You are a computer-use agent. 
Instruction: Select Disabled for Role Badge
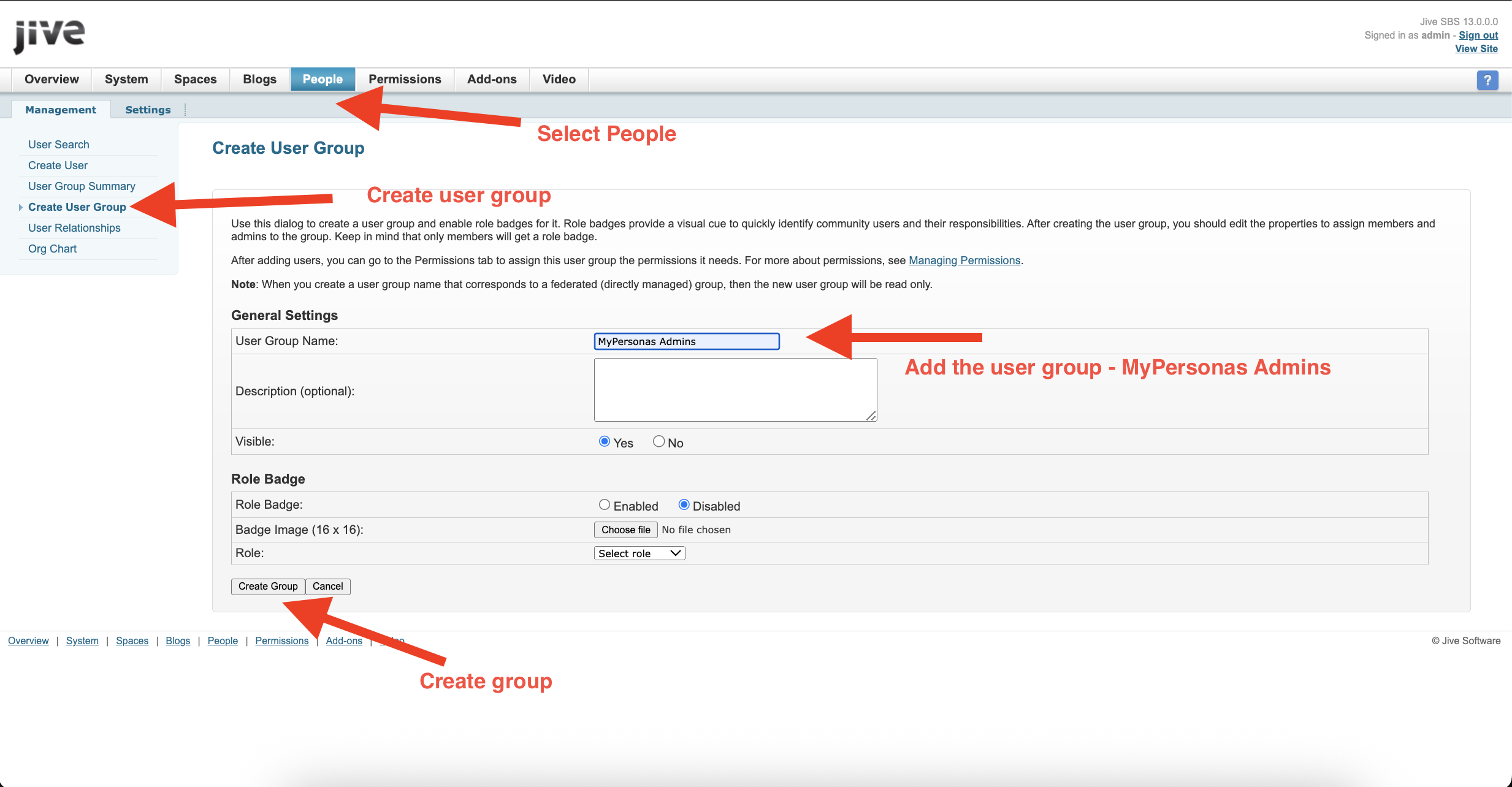coord(684,505)
